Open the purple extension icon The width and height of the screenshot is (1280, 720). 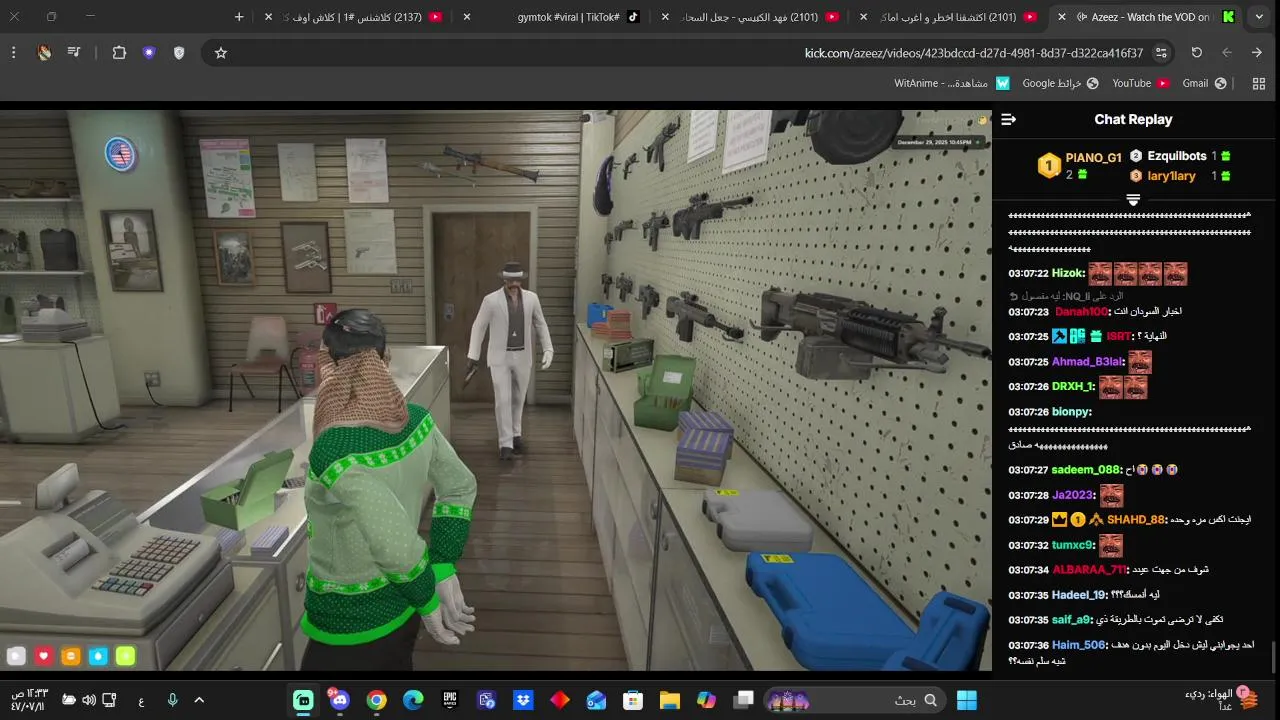[x=149, y=53]
